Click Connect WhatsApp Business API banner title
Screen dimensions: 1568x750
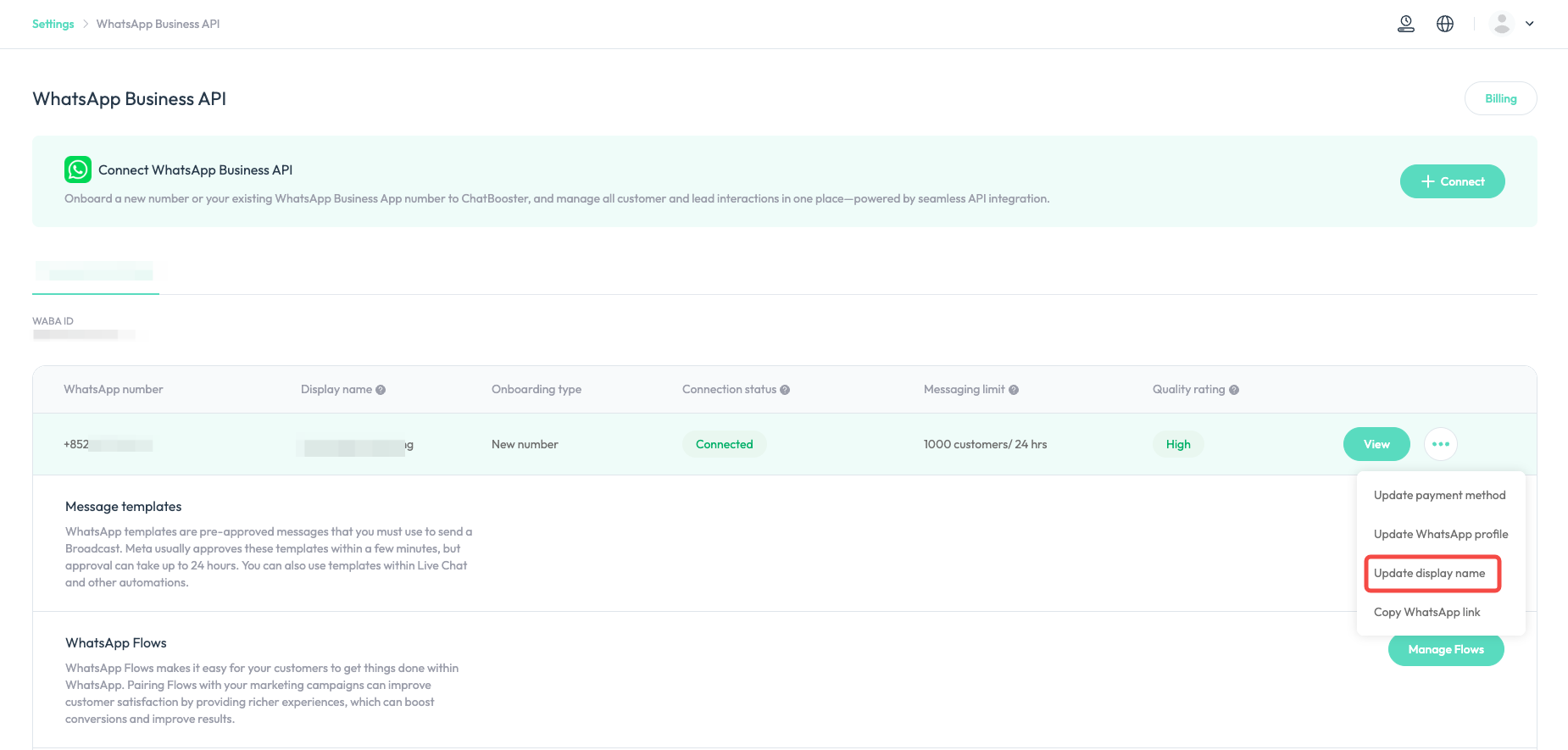(x=195, y=170)
